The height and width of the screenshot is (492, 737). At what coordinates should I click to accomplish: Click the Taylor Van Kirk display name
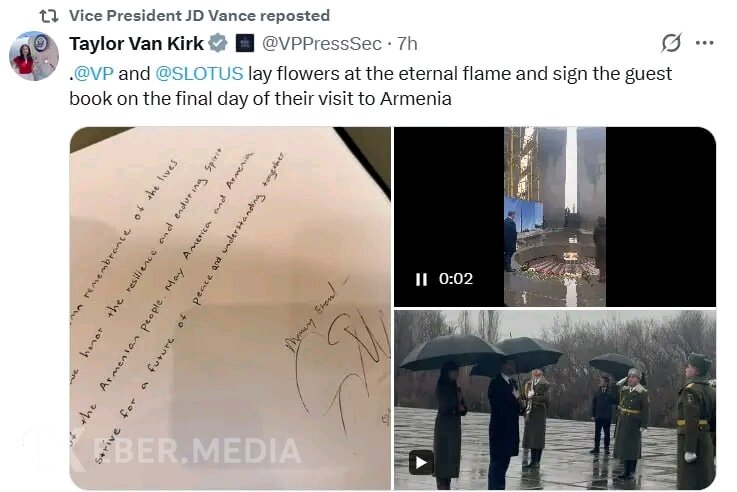pos(136,44)
